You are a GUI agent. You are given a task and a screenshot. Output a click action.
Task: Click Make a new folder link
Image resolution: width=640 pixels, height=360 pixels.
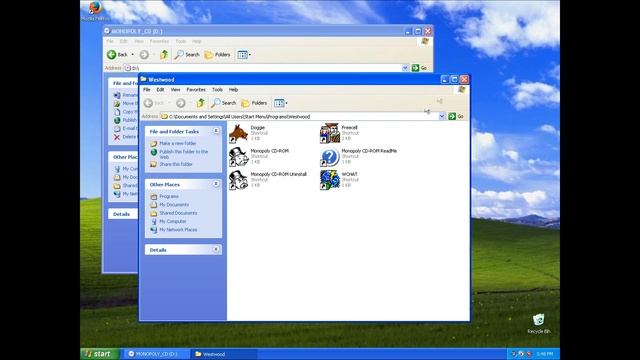point(178,143)
